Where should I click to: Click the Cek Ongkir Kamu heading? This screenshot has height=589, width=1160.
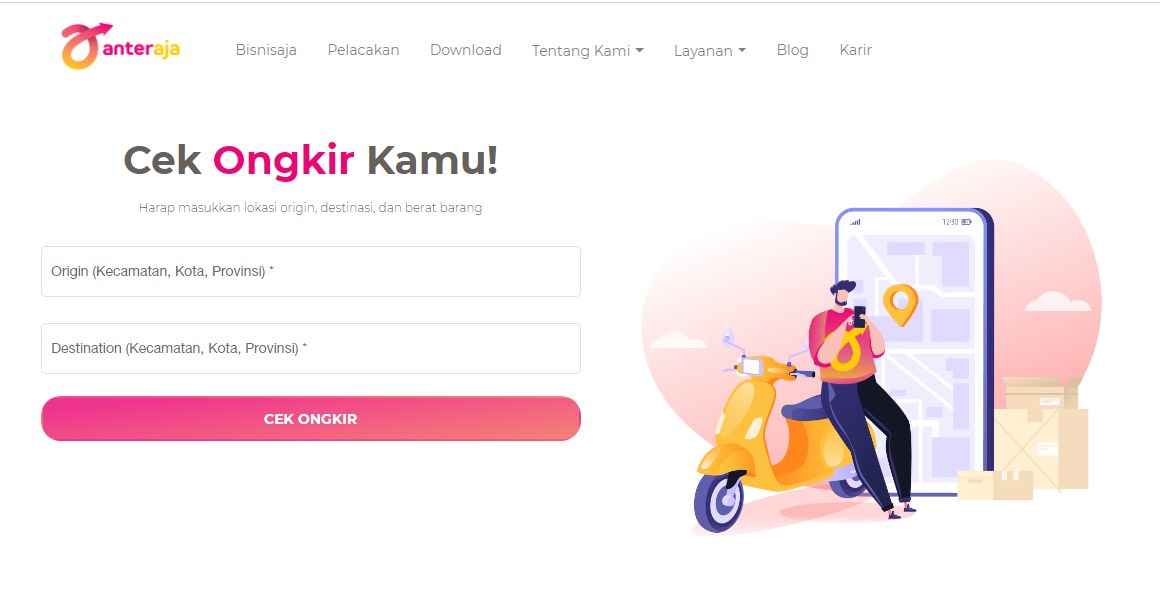311,160
